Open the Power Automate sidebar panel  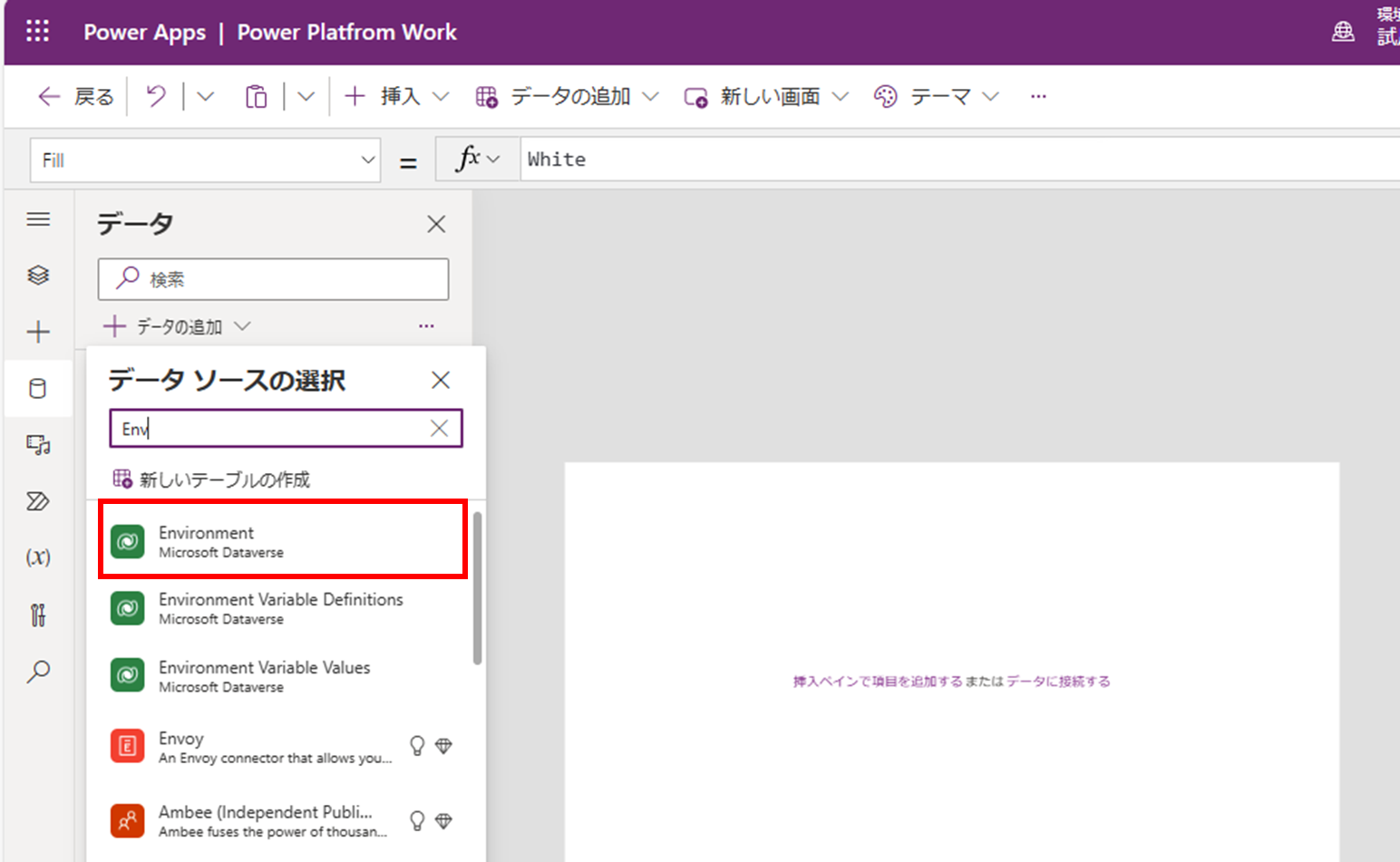coord(38,501)
